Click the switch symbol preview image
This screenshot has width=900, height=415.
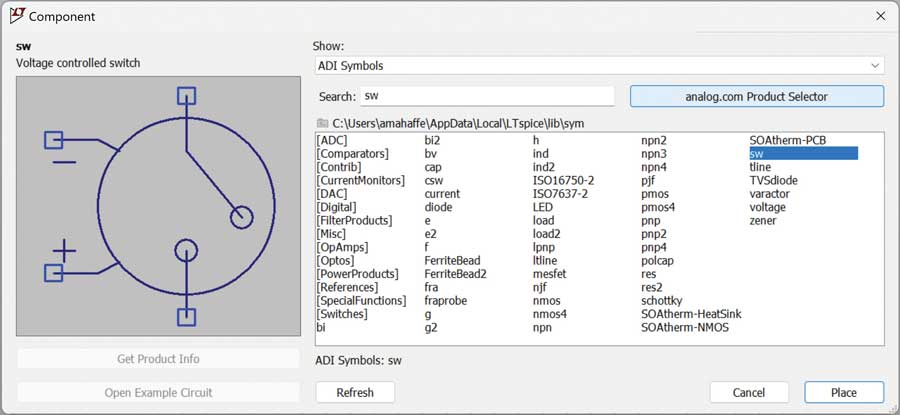pyautogui.click(x=158, y=207)
